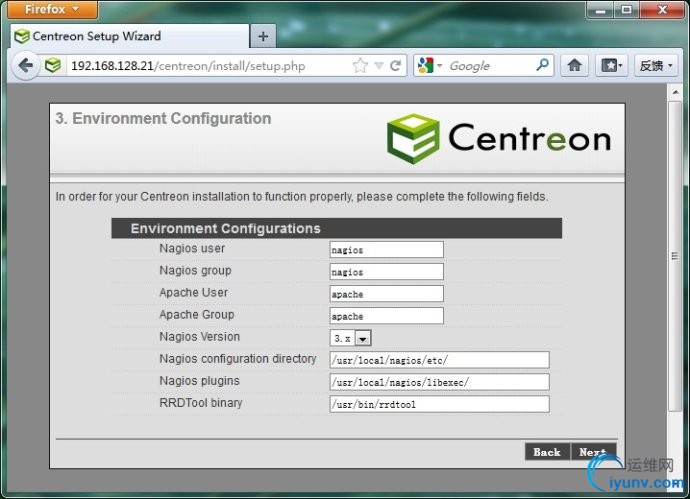The width and height of the screenshot is (690, 499).
Task: Click the Nagios plugins path field
Action: pos(439,382)
